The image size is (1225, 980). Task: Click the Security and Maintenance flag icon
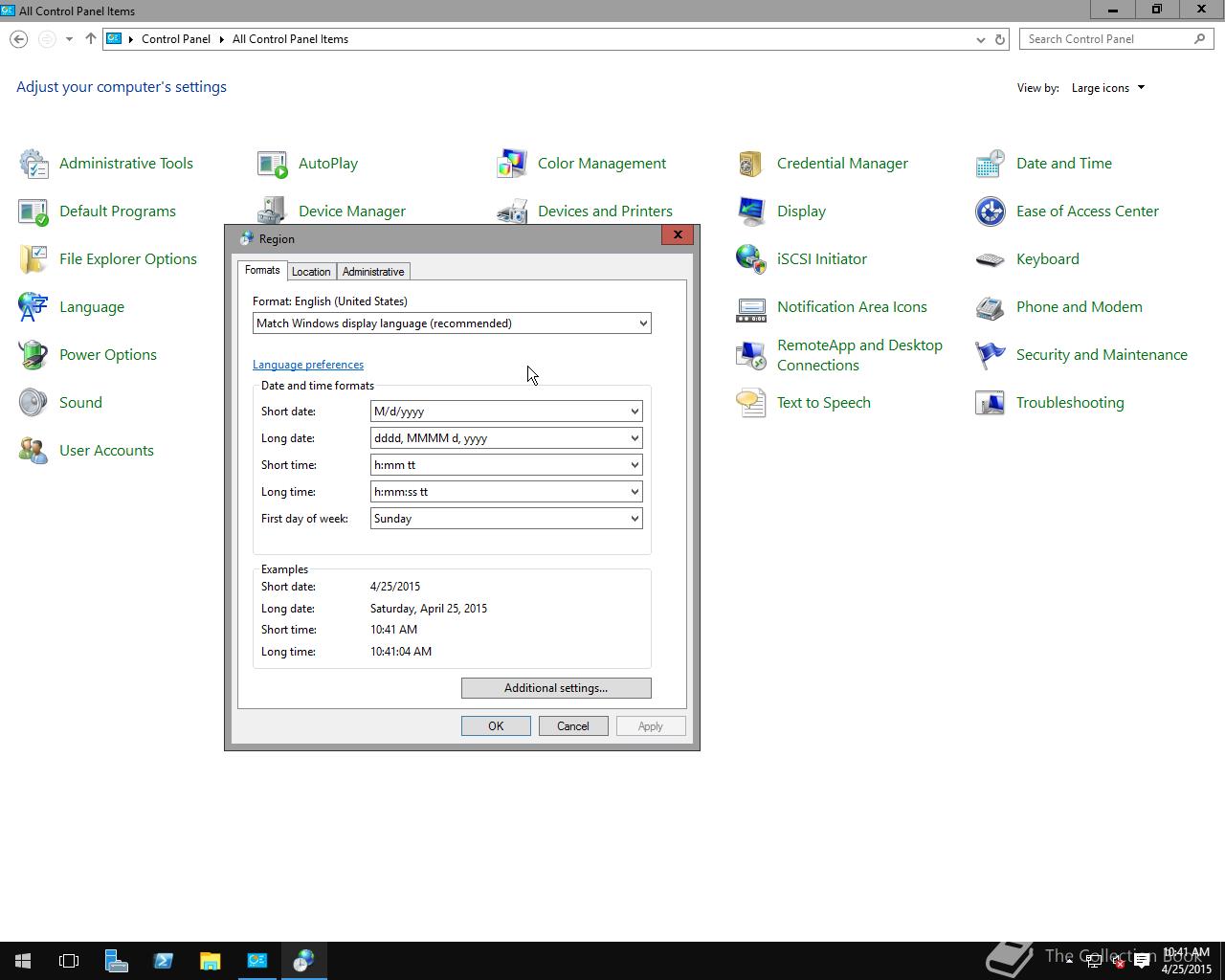coord(991,355)
